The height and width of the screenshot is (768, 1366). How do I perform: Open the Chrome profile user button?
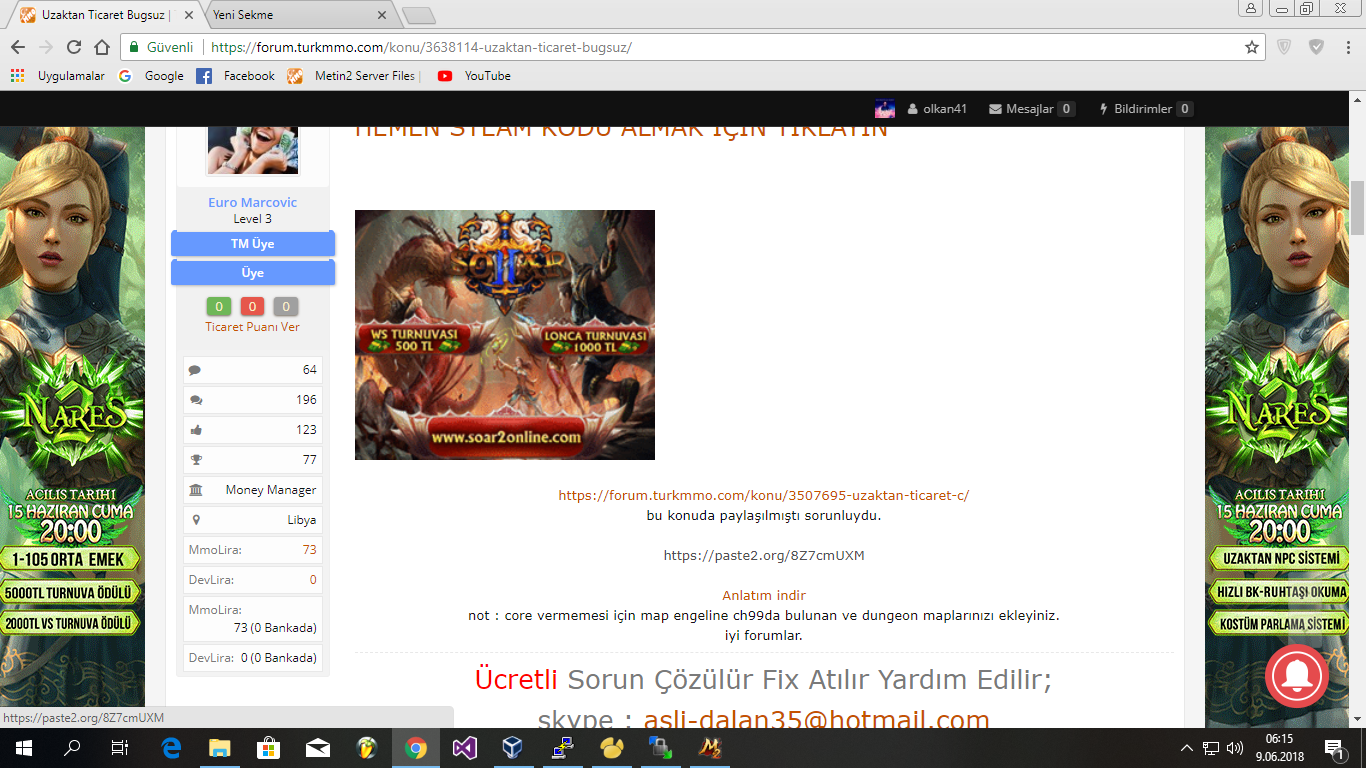tap(1251, 9)
